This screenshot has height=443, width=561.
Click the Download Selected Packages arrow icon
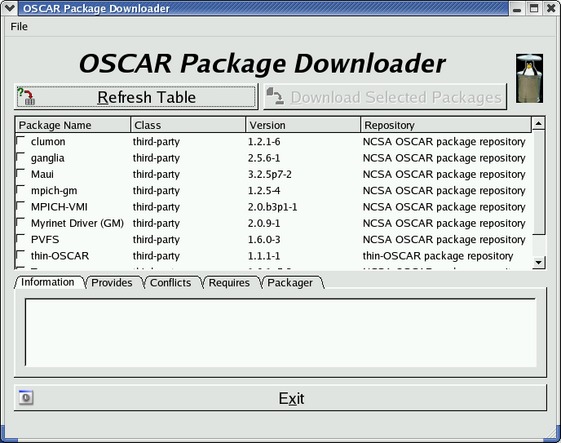click(275, 96)
